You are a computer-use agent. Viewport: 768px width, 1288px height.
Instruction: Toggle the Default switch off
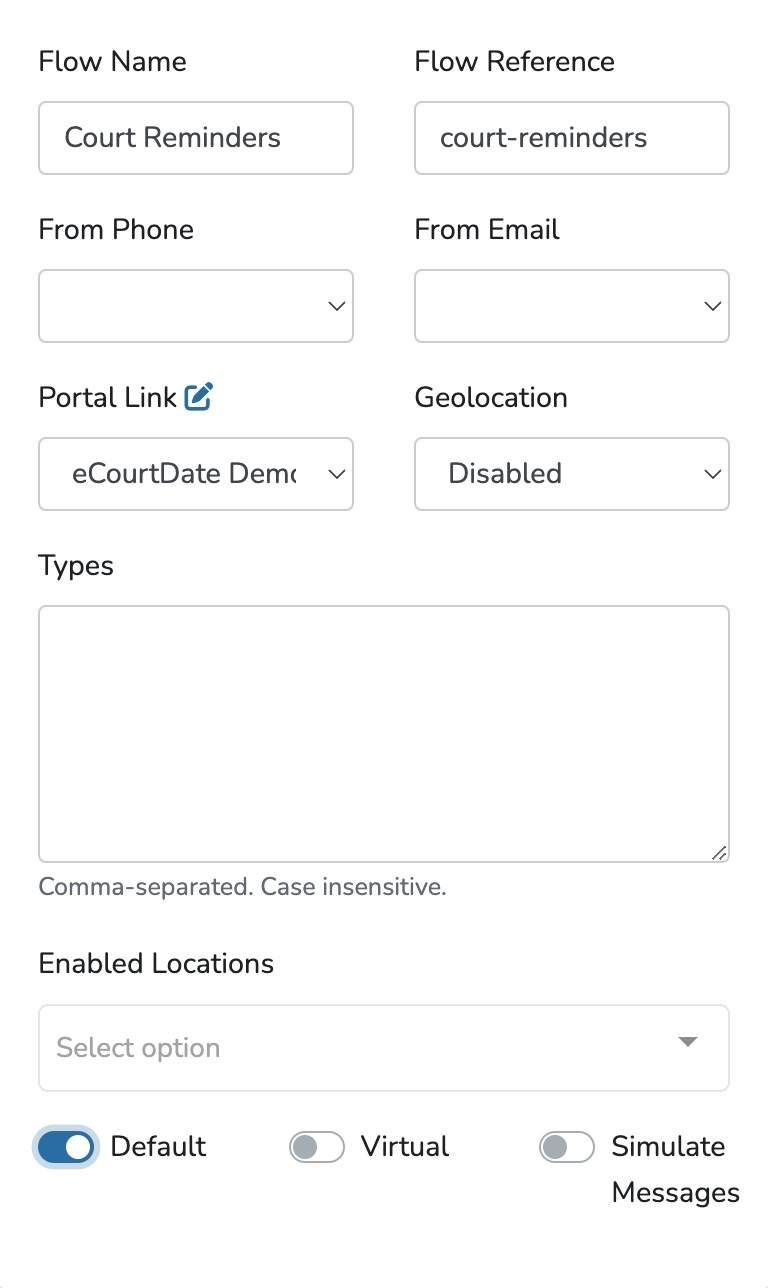tap(67, 1147)
